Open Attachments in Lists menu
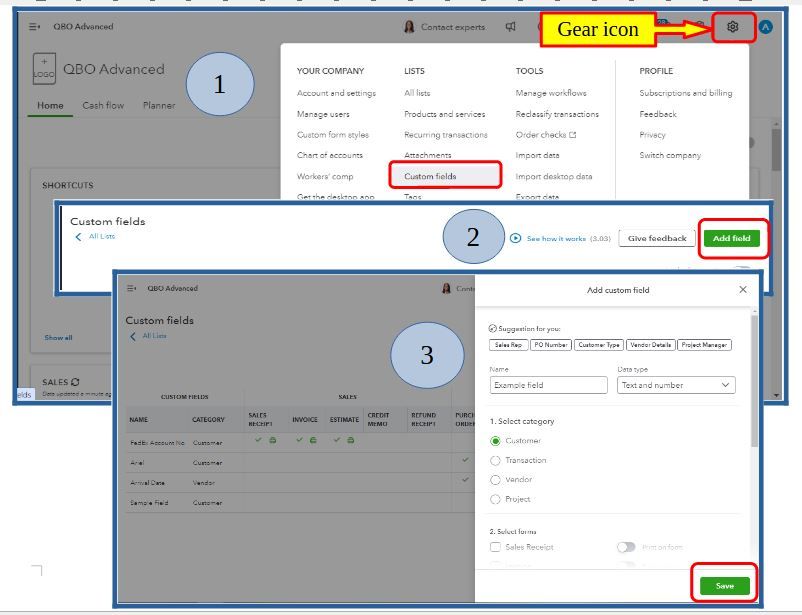The image size is (802, 615). 428,155
